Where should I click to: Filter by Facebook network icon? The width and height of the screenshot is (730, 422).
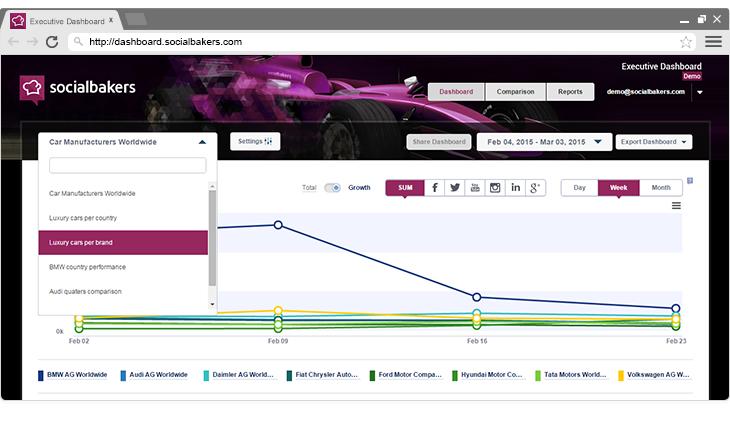tap(434, 188)
